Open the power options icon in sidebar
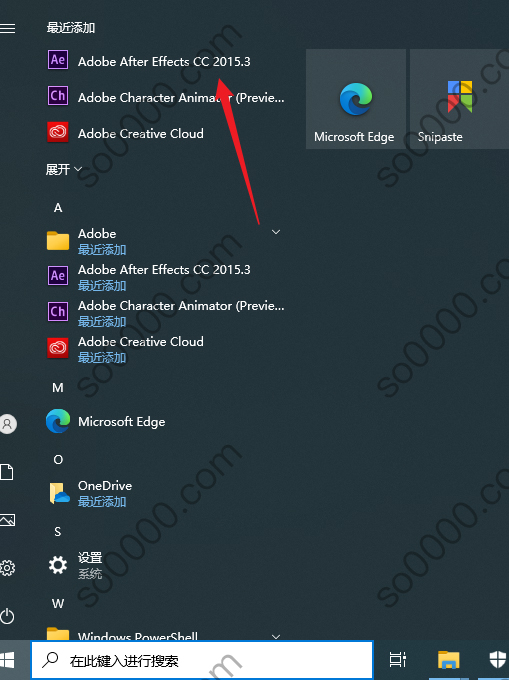 7,616
